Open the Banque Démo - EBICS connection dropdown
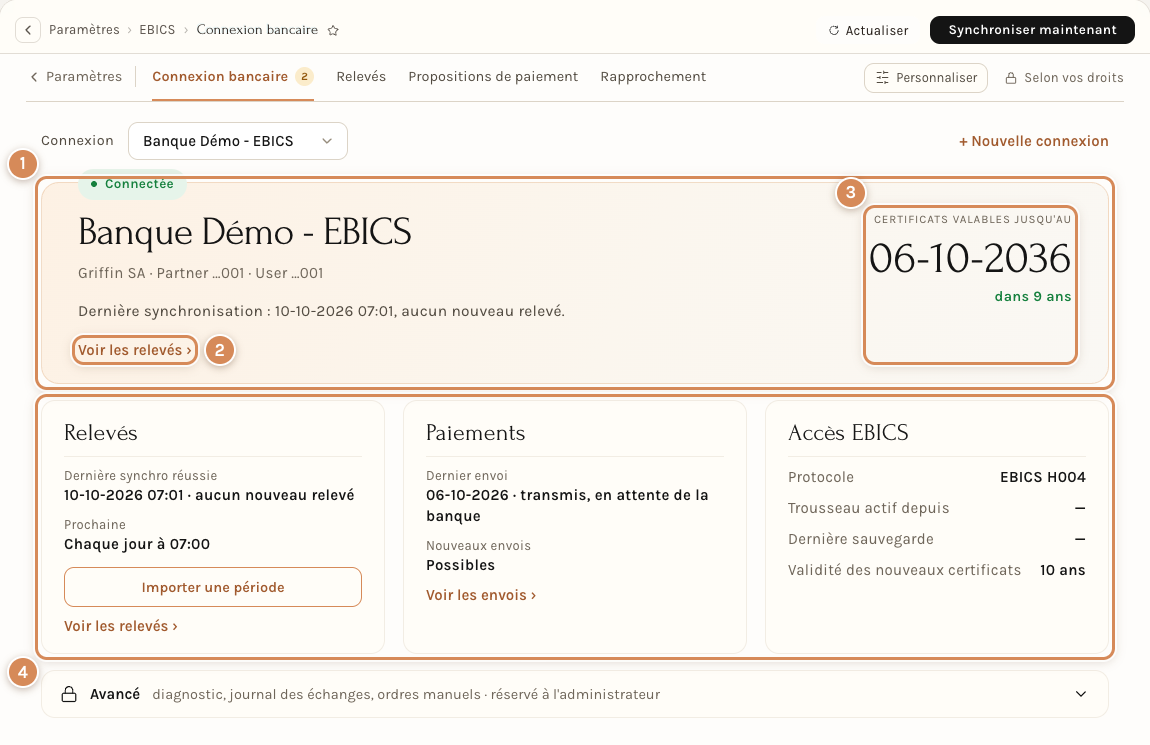Image resolution: width=1150 pixels, height=745 pixels. tap(238, 141)
